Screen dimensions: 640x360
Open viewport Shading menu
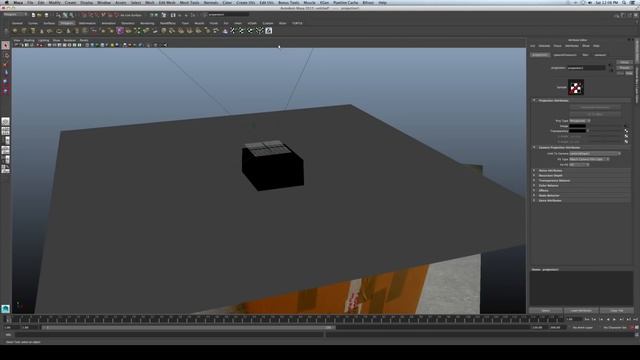(29, 40)
